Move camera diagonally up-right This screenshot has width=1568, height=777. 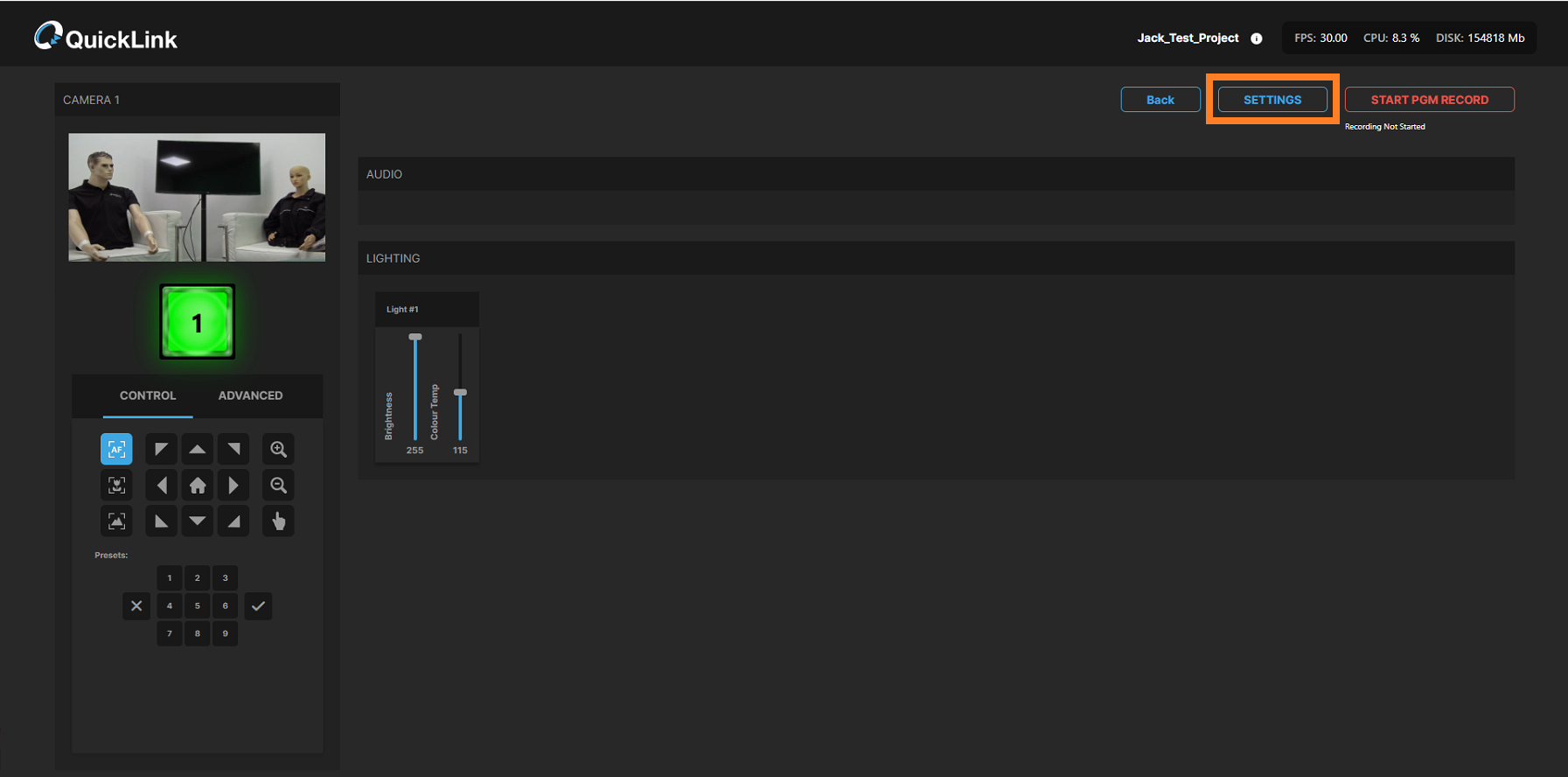point(233,450)
